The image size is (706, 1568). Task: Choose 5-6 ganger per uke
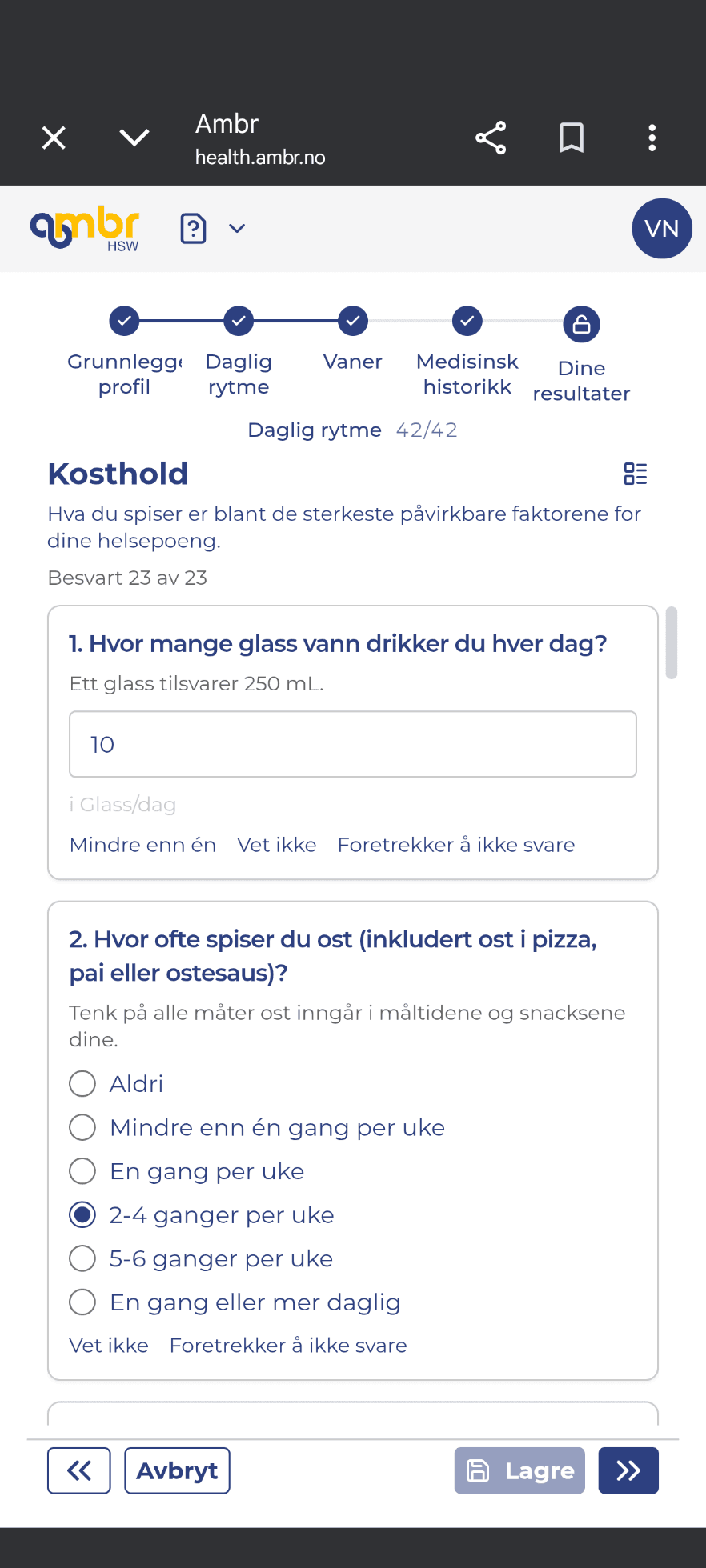pyautogui.click(x=82, y=1258)
